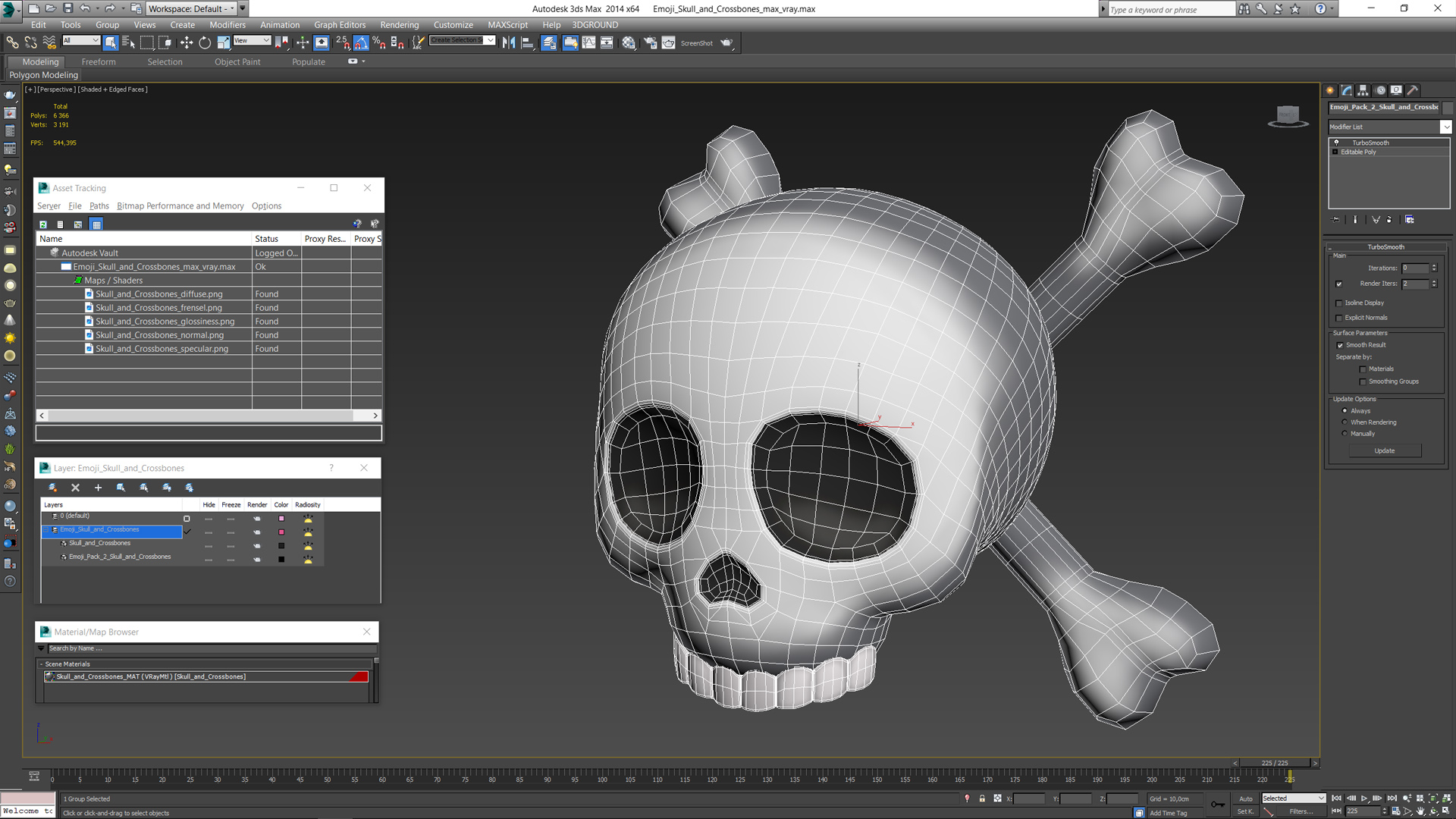Select the When Rendering update option

pos(1345,422)
